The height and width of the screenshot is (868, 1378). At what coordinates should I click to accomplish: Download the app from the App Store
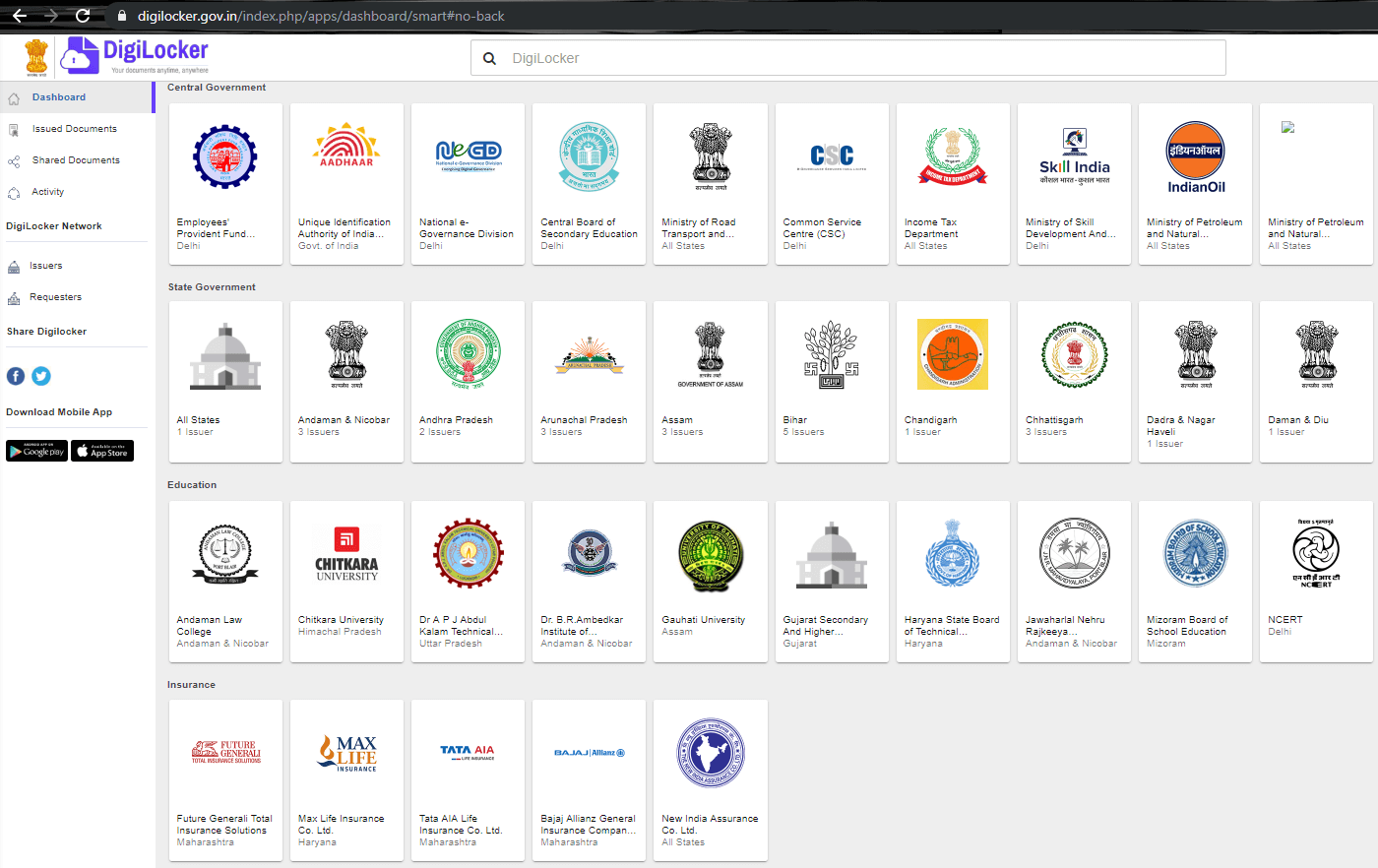tap(101, 450)
